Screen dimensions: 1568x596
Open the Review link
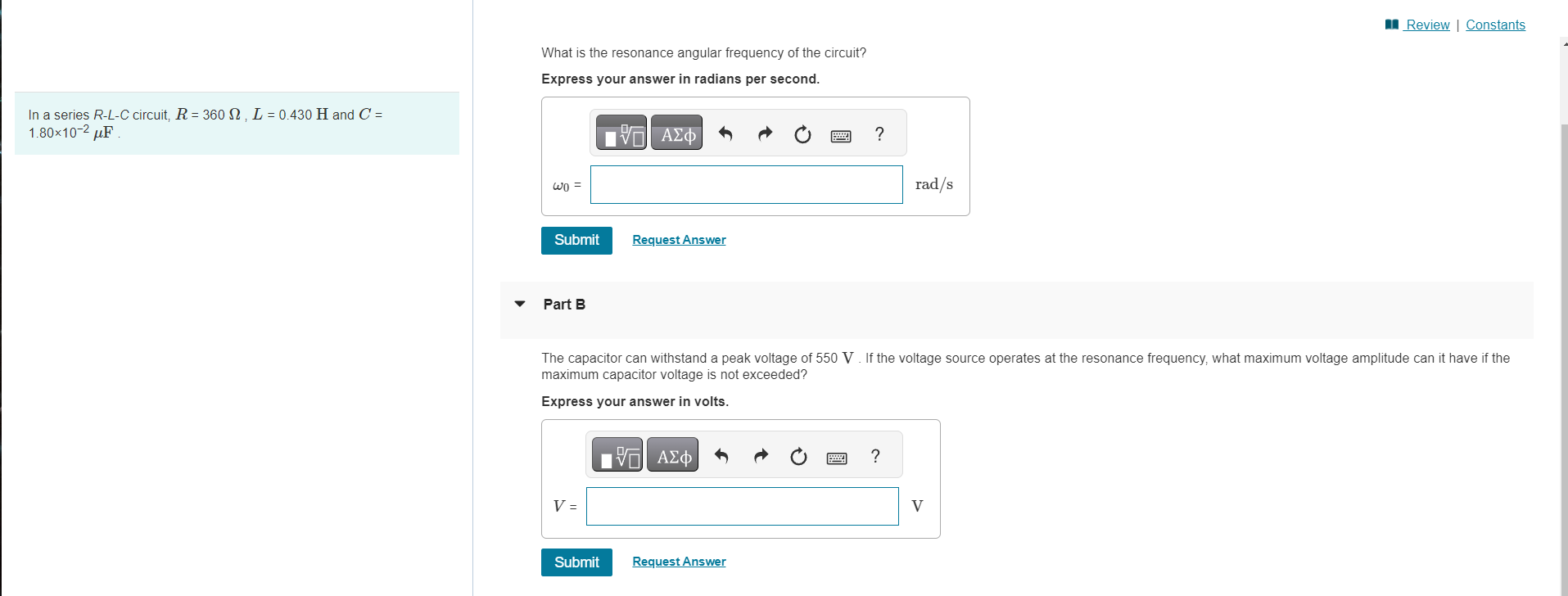(x=1425, y=25)
